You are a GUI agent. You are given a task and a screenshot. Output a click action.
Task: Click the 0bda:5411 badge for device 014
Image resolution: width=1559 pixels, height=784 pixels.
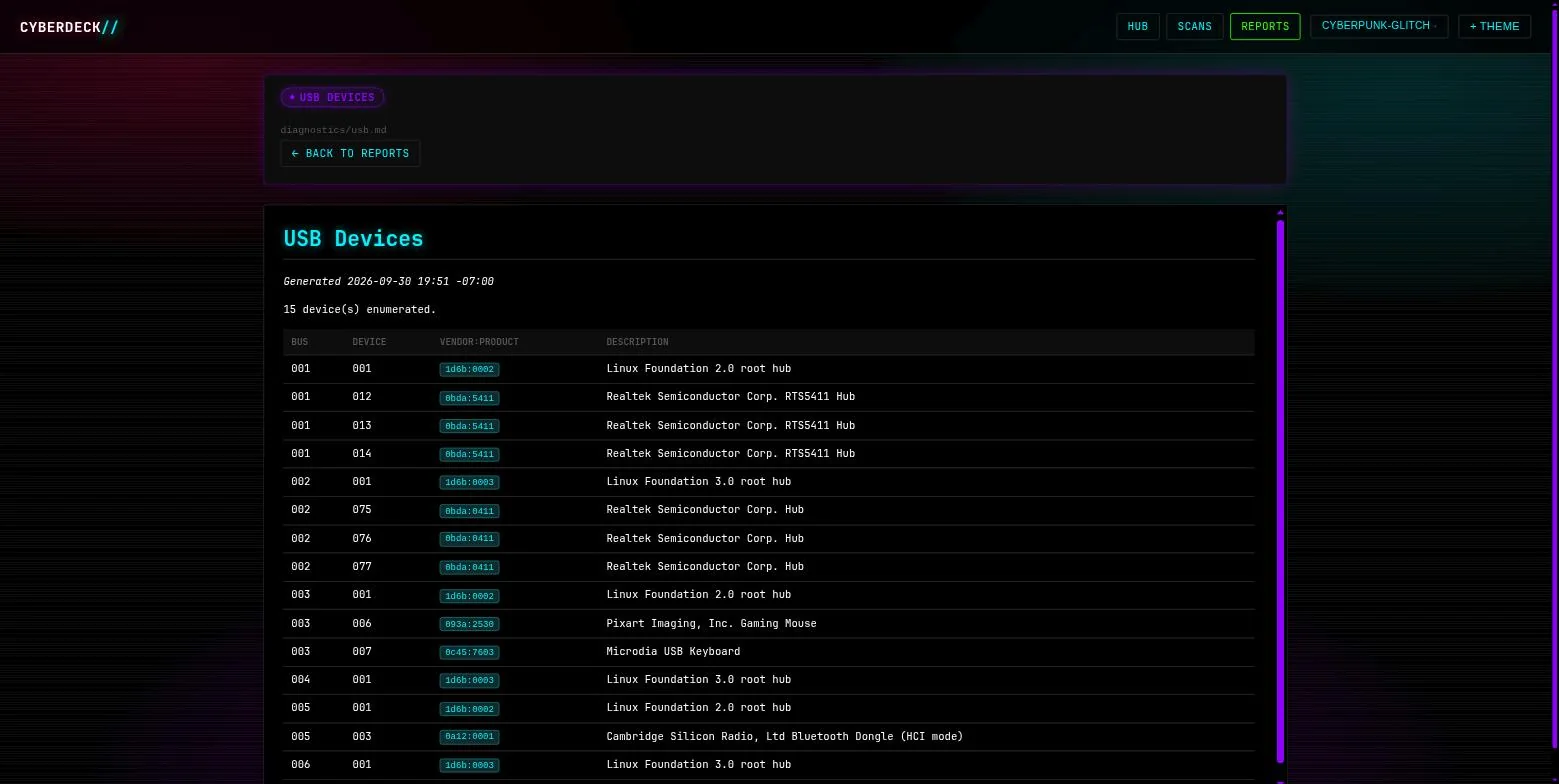469,454
